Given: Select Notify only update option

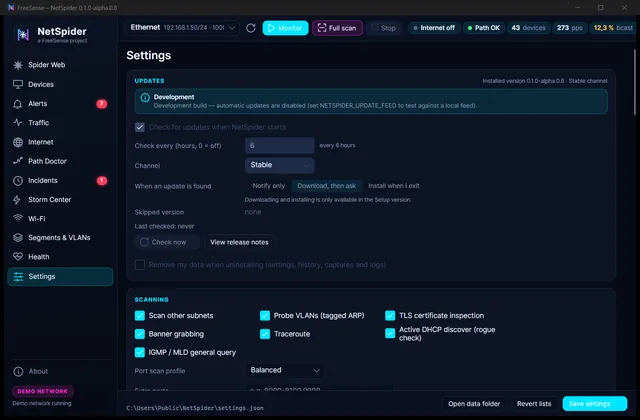Looking at the screenshot, I should pos(269,186).
